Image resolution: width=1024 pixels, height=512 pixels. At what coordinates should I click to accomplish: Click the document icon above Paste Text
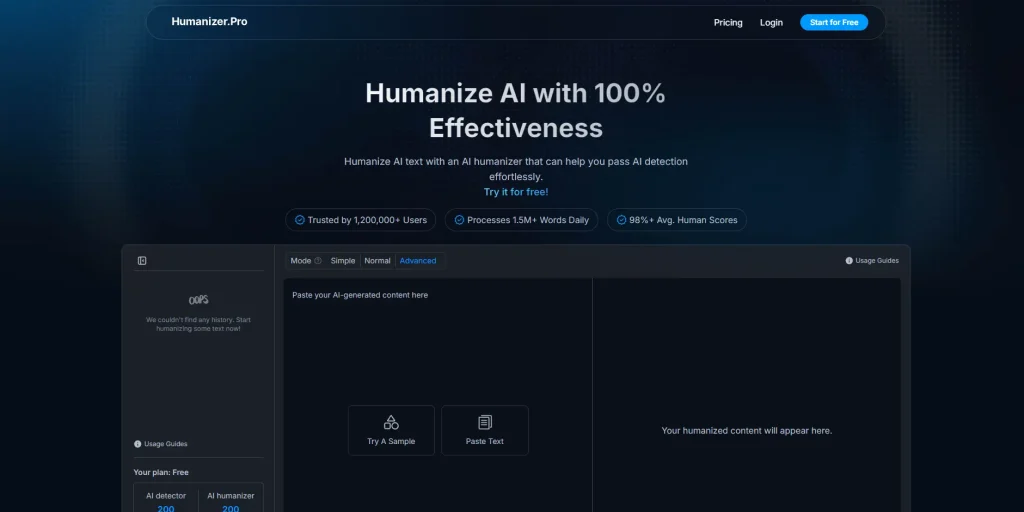pos(485,423)
